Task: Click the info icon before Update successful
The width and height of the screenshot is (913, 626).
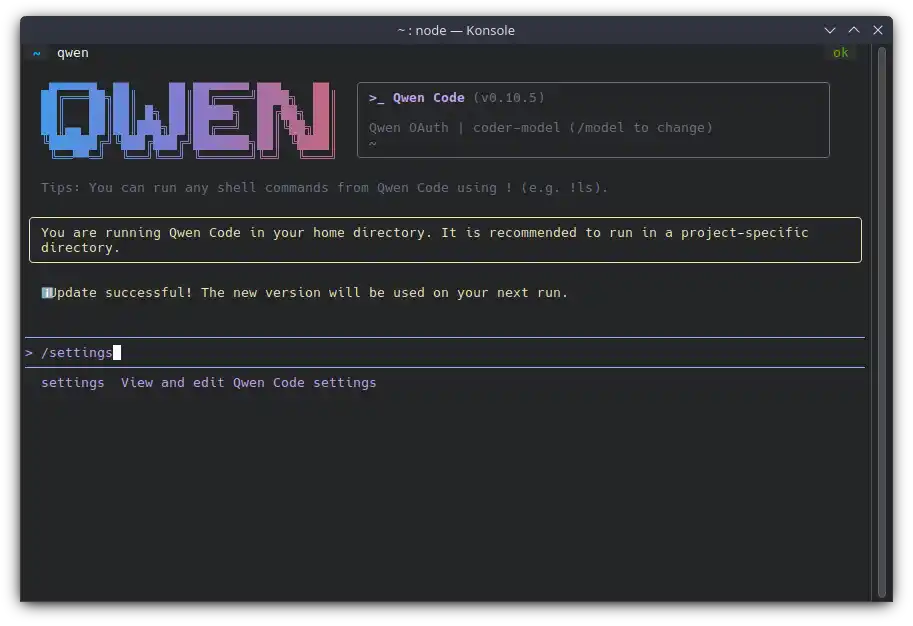Action: [46, 293]
